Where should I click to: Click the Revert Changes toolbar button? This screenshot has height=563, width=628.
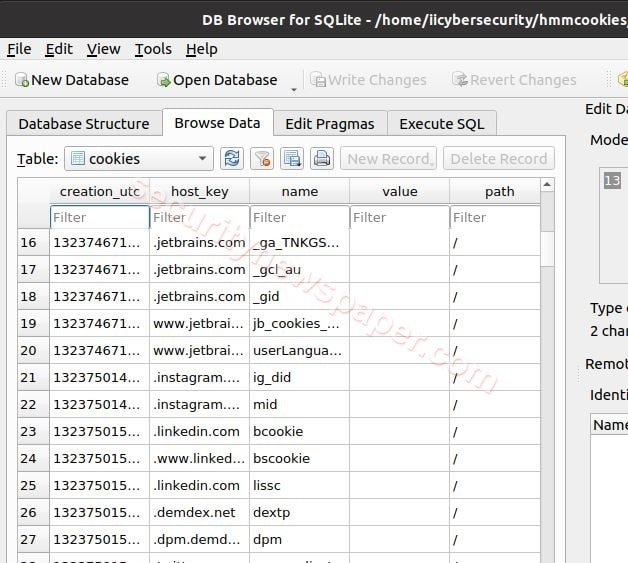(514, 80)
